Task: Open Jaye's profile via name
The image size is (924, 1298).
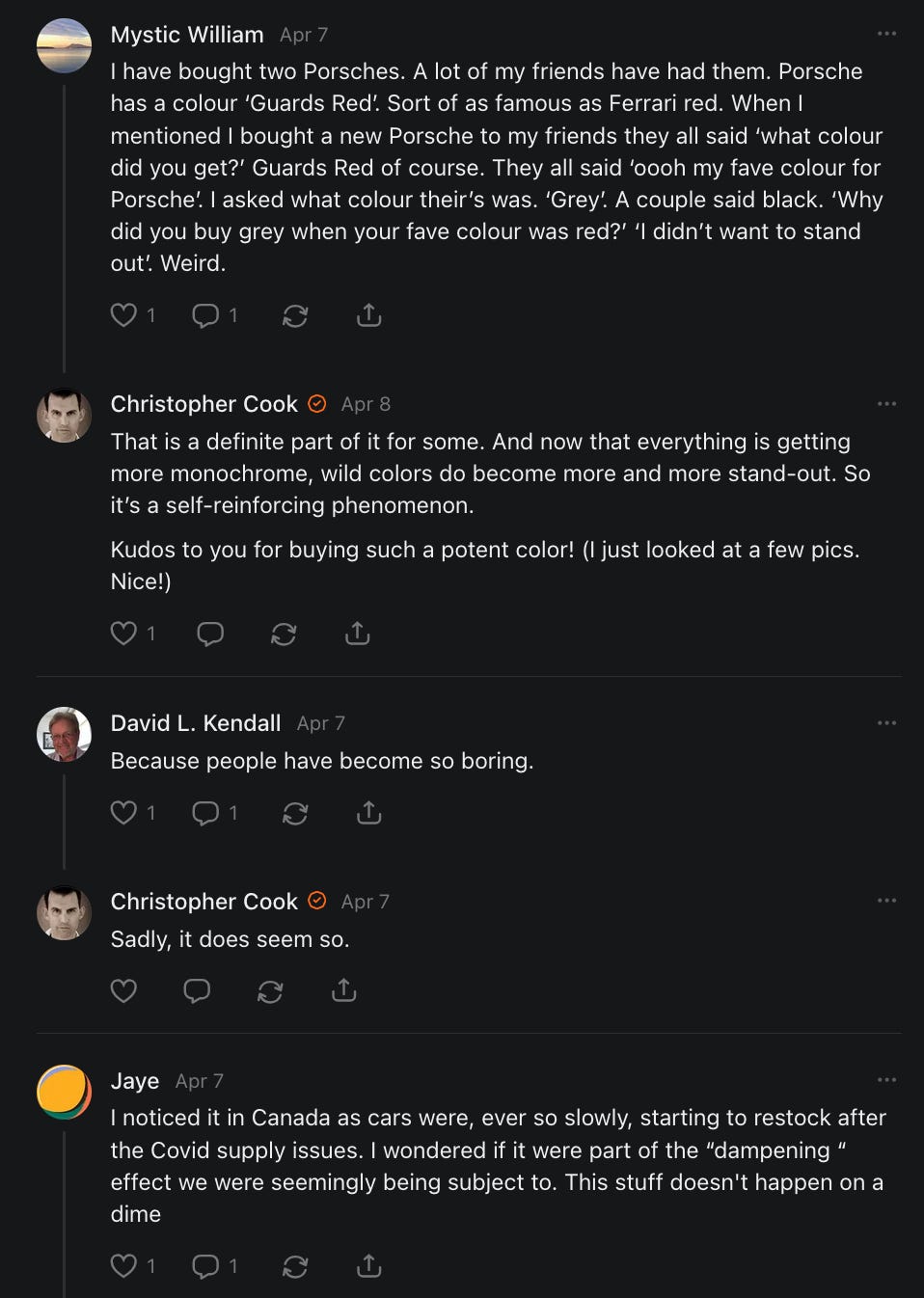Action: point(135,1081)
